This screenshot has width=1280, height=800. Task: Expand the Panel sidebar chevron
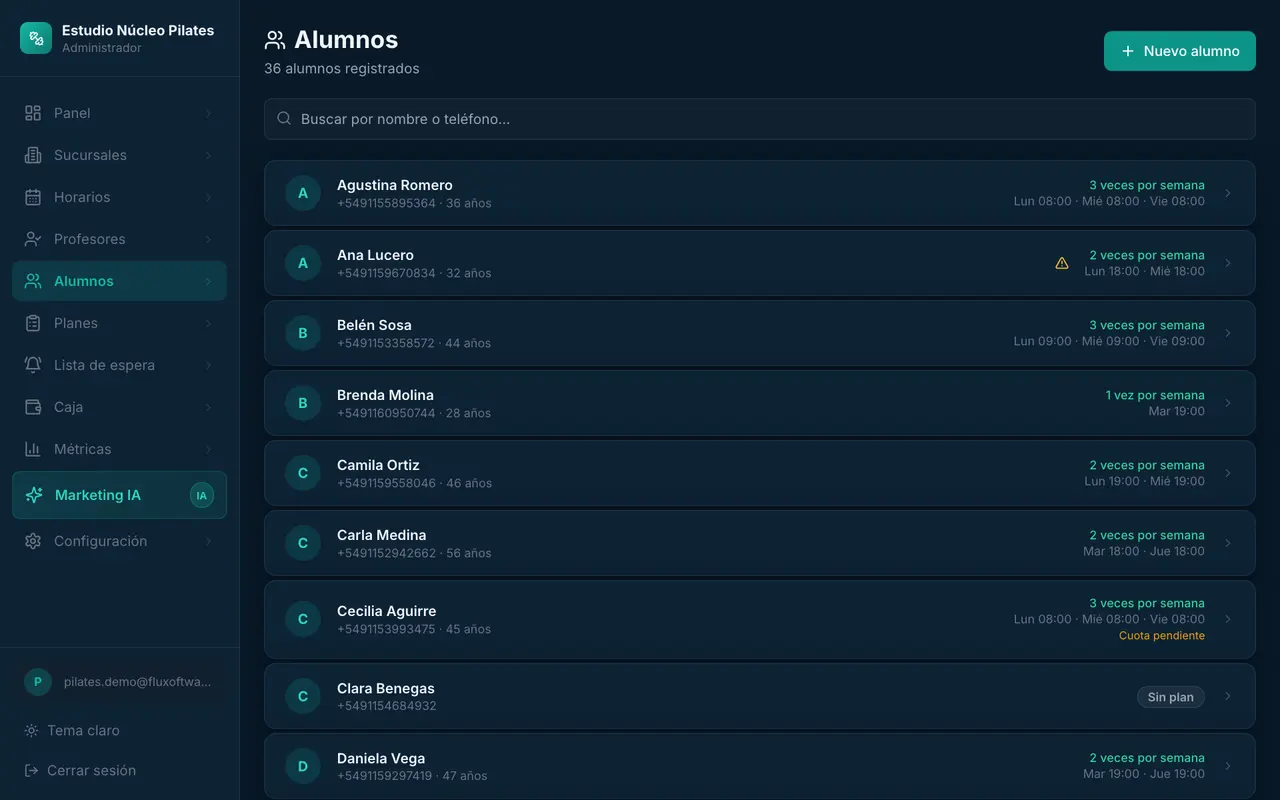click(208, 113)
